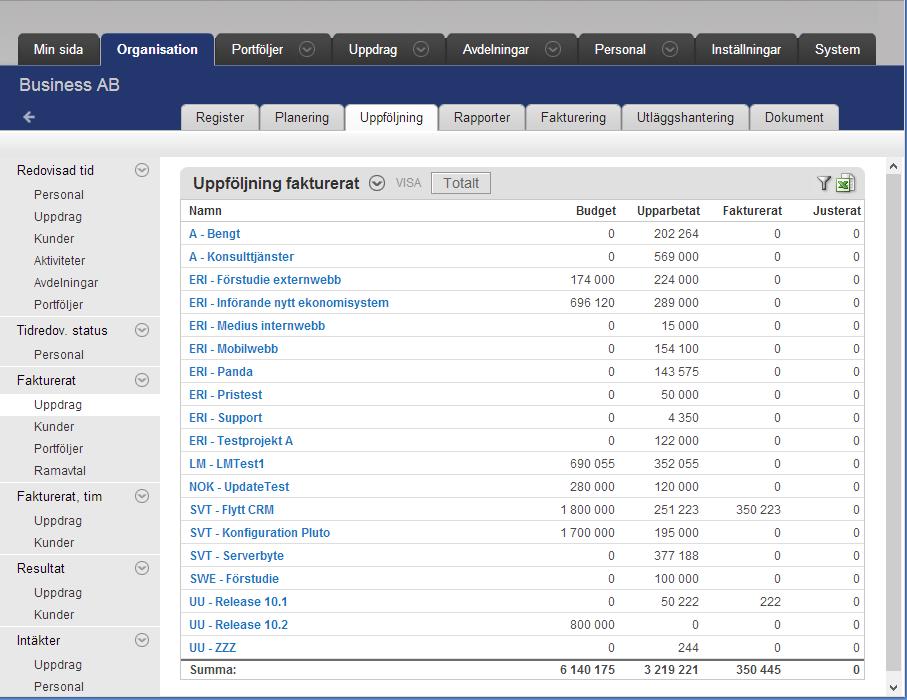Collapse the Resultat sidebar section
Viewport: 907px width, 700px height.
pyautogui.click(x=142, y=568)
